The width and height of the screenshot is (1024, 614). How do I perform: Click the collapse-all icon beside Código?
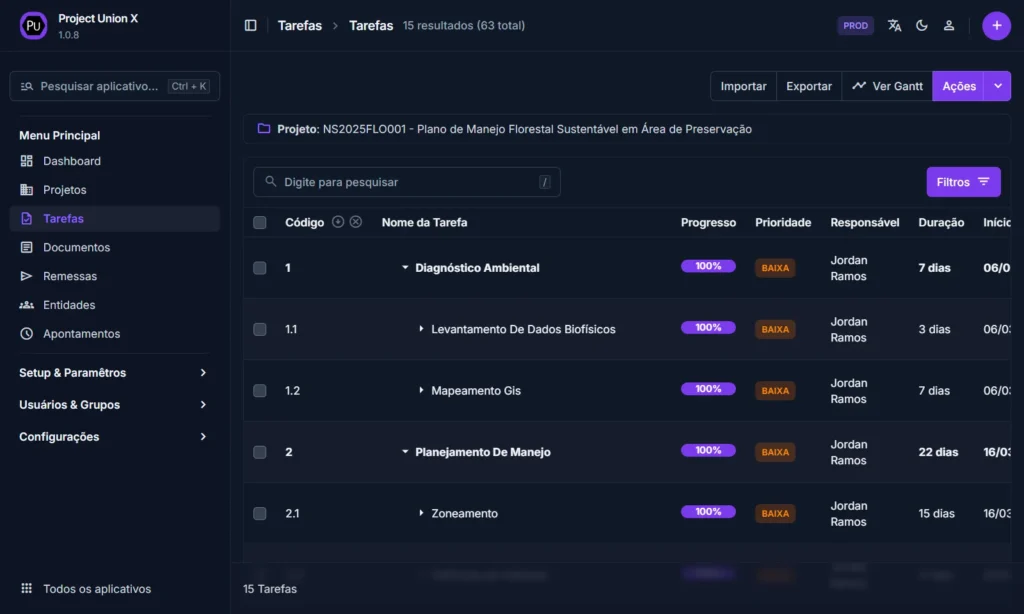pyautogui.click(x=355, y=222)
